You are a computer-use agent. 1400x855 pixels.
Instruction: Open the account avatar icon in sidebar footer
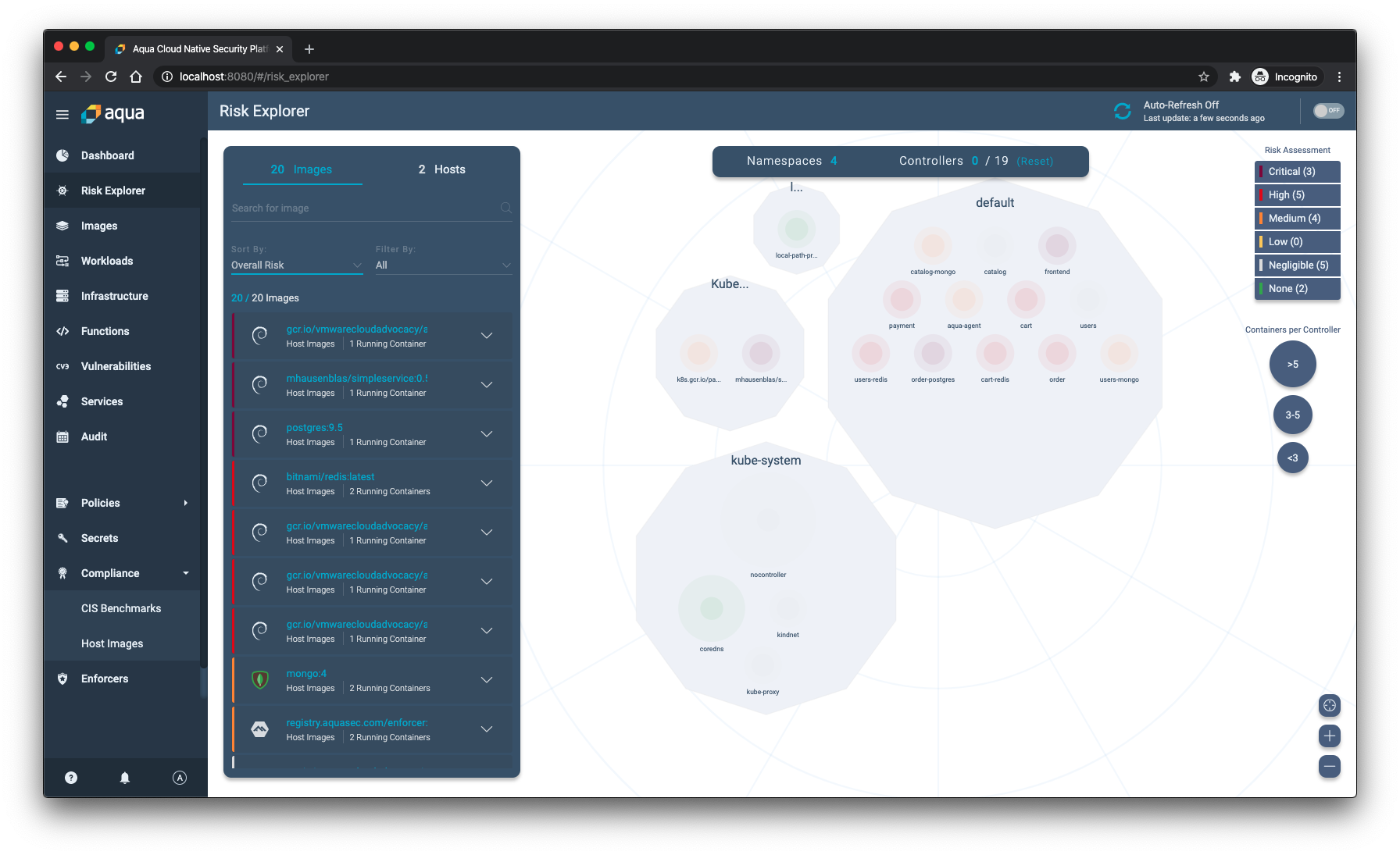click(180, 778)
